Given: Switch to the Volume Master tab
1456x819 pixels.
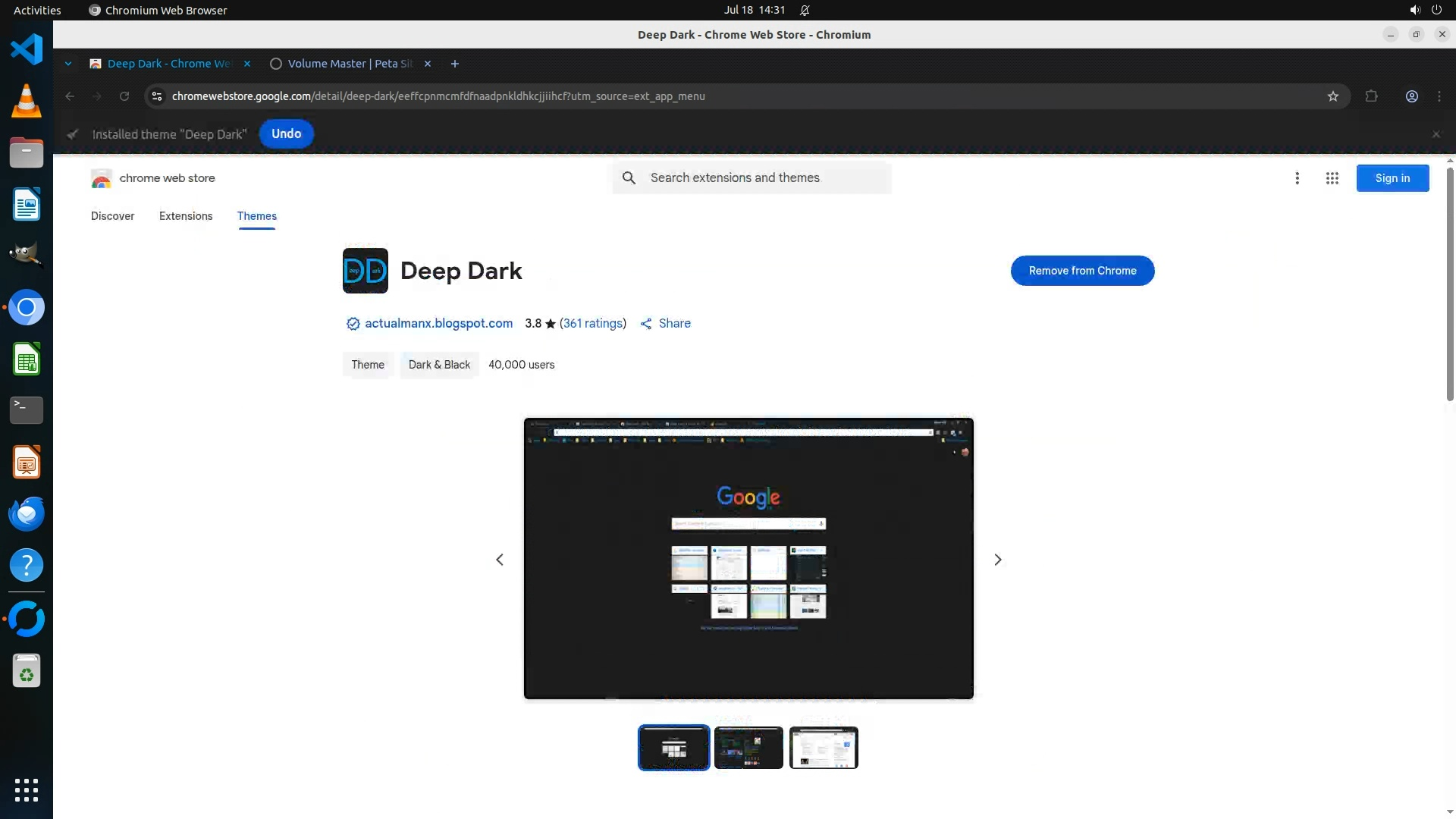Looking at the screenshot, I should (349, 64).
